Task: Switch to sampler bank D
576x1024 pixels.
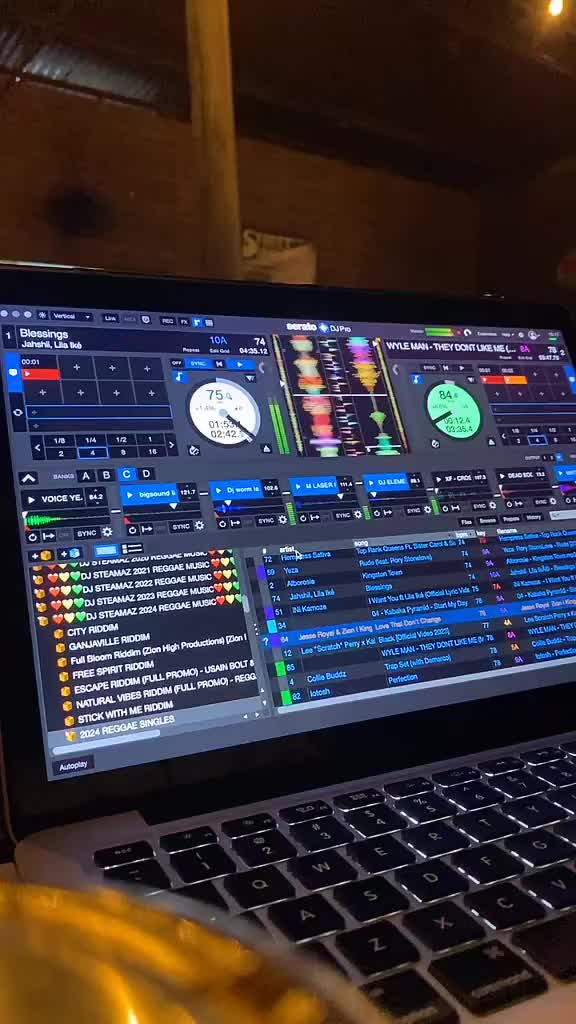Action: [x=146, y=474]
